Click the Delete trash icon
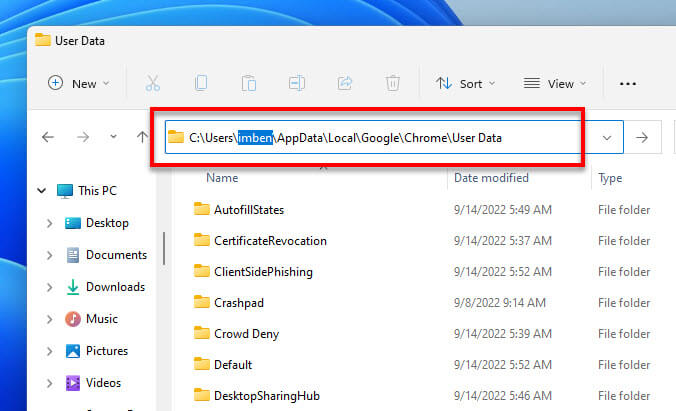Image resolution: width=676 pixels, height=411 pixels. point(392,83)
